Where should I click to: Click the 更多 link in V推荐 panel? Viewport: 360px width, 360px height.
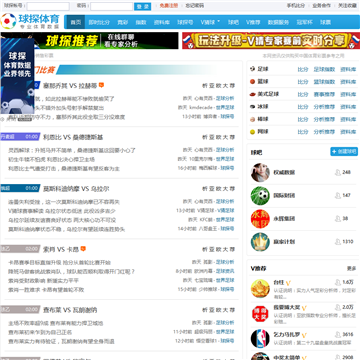(x=351, y=268)
